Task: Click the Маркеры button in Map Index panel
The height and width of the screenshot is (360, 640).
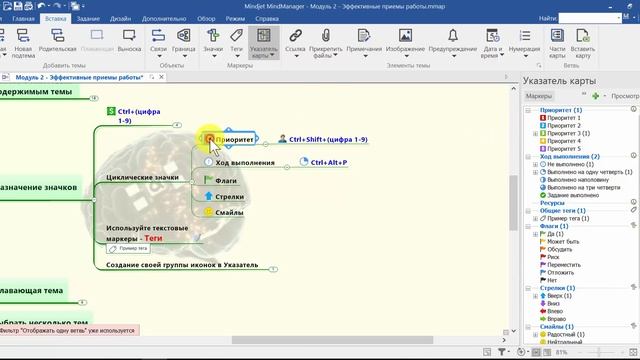Action: 538,96
